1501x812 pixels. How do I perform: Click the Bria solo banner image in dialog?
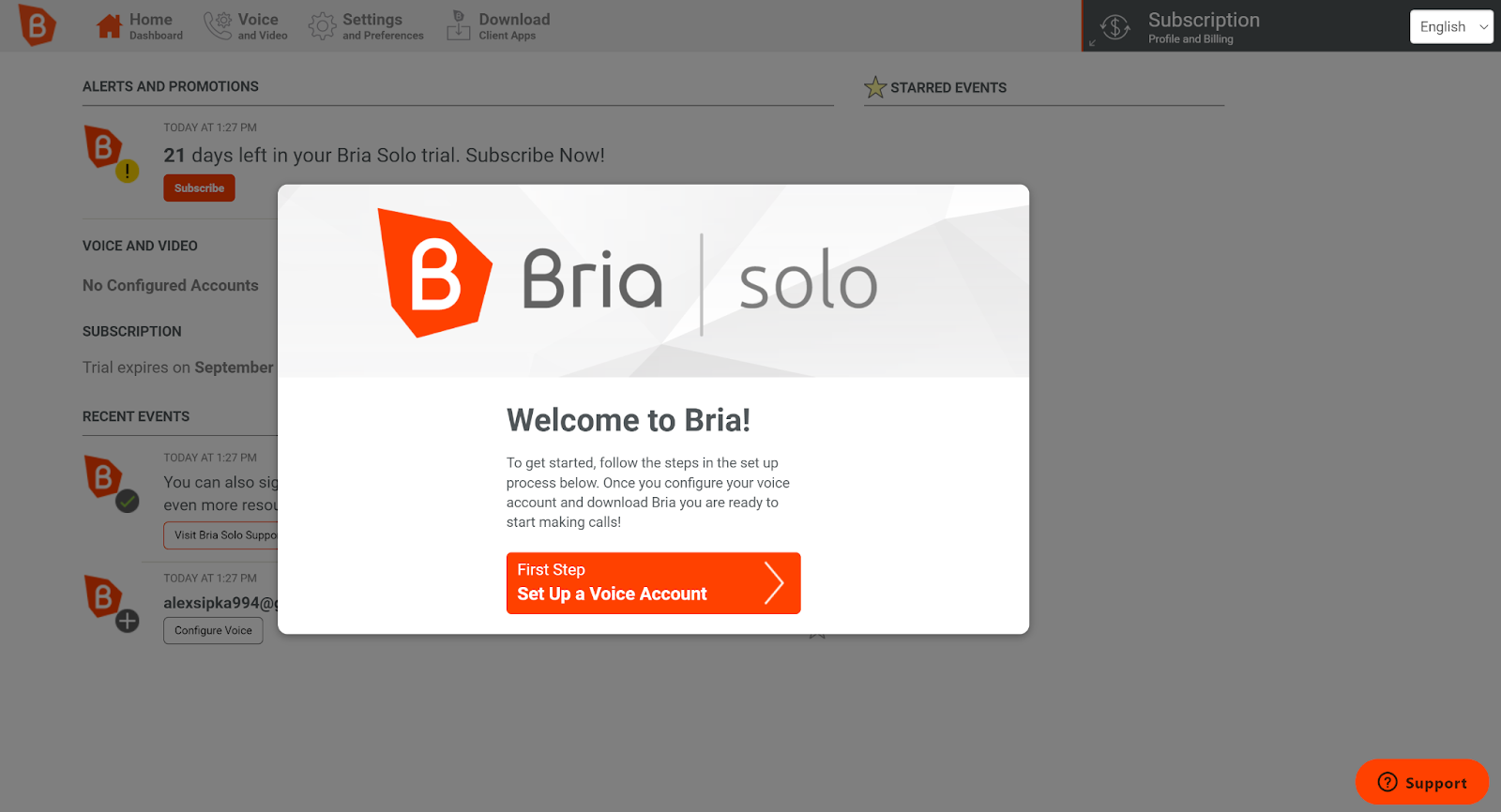tap(653, 281)
